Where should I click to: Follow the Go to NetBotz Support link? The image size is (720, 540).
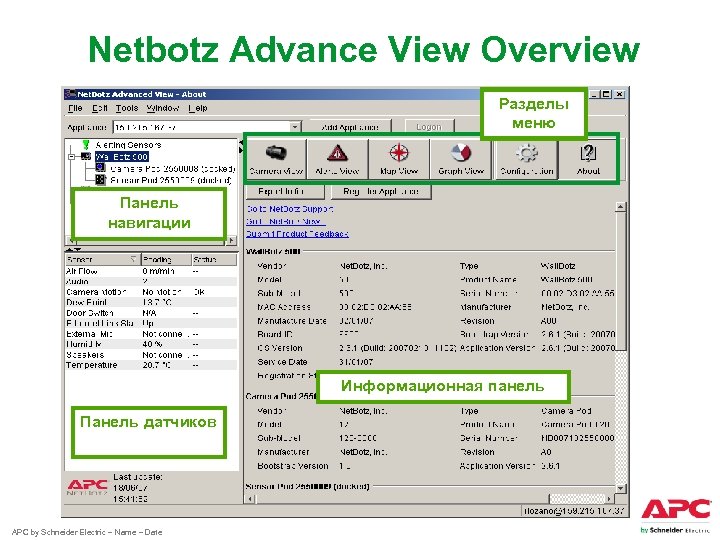click(x=290, y=209)
